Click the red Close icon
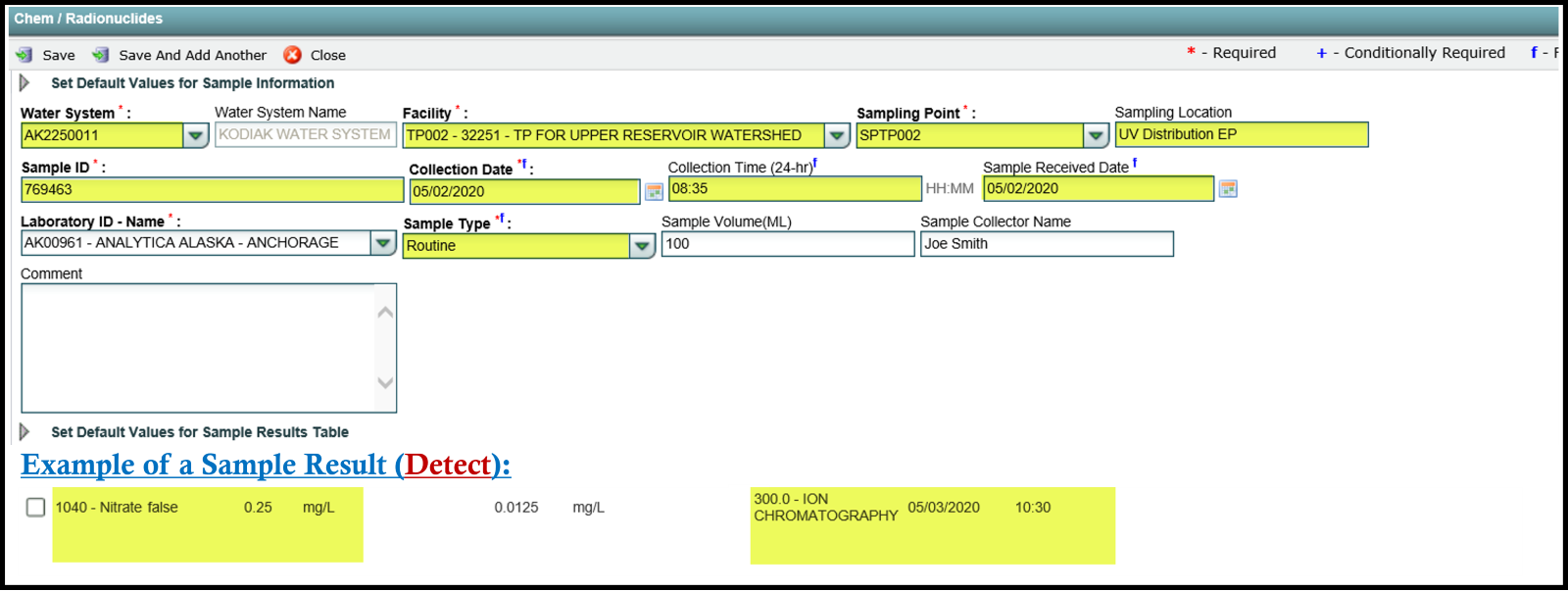 292,55
